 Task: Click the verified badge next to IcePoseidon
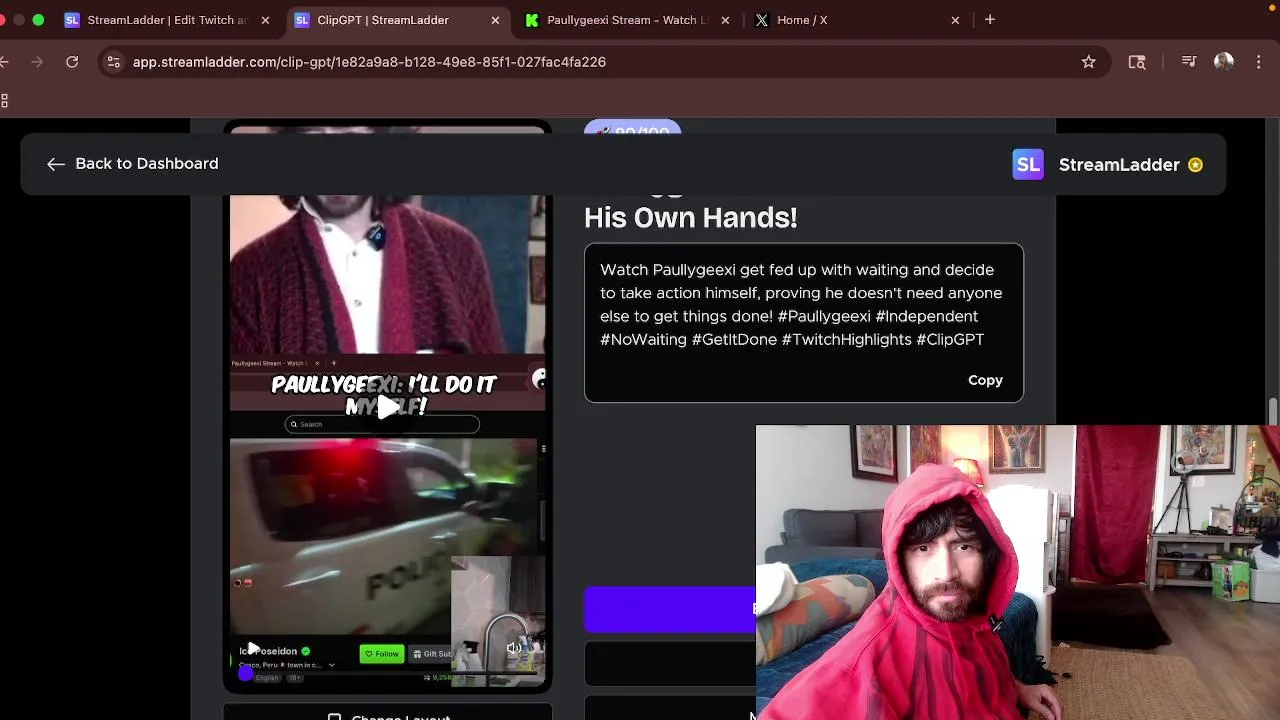305,651
